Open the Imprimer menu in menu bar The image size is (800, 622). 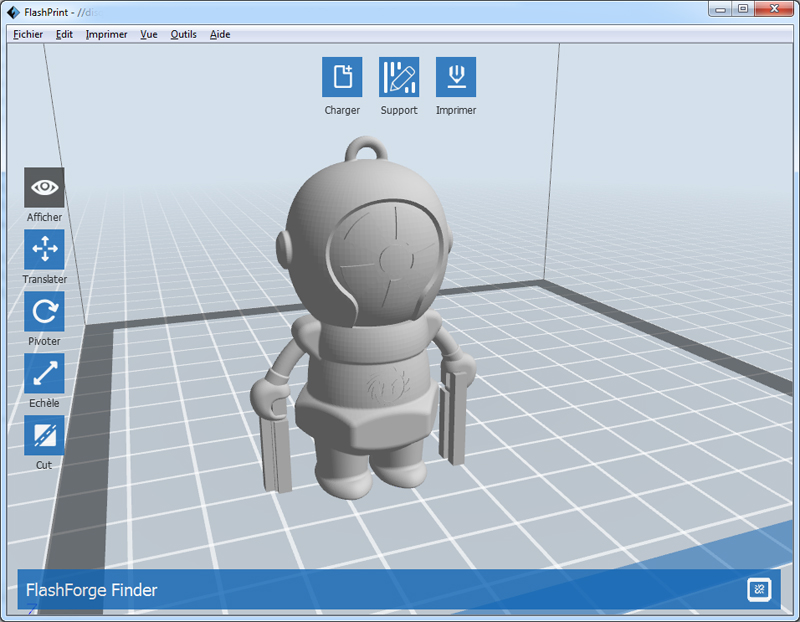tap(106, 34)
